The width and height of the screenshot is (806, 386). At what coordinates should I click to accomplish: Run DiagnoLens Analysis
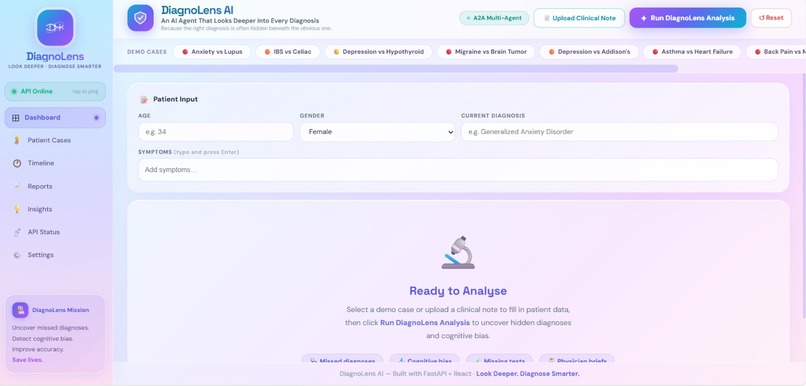(688, 18)
